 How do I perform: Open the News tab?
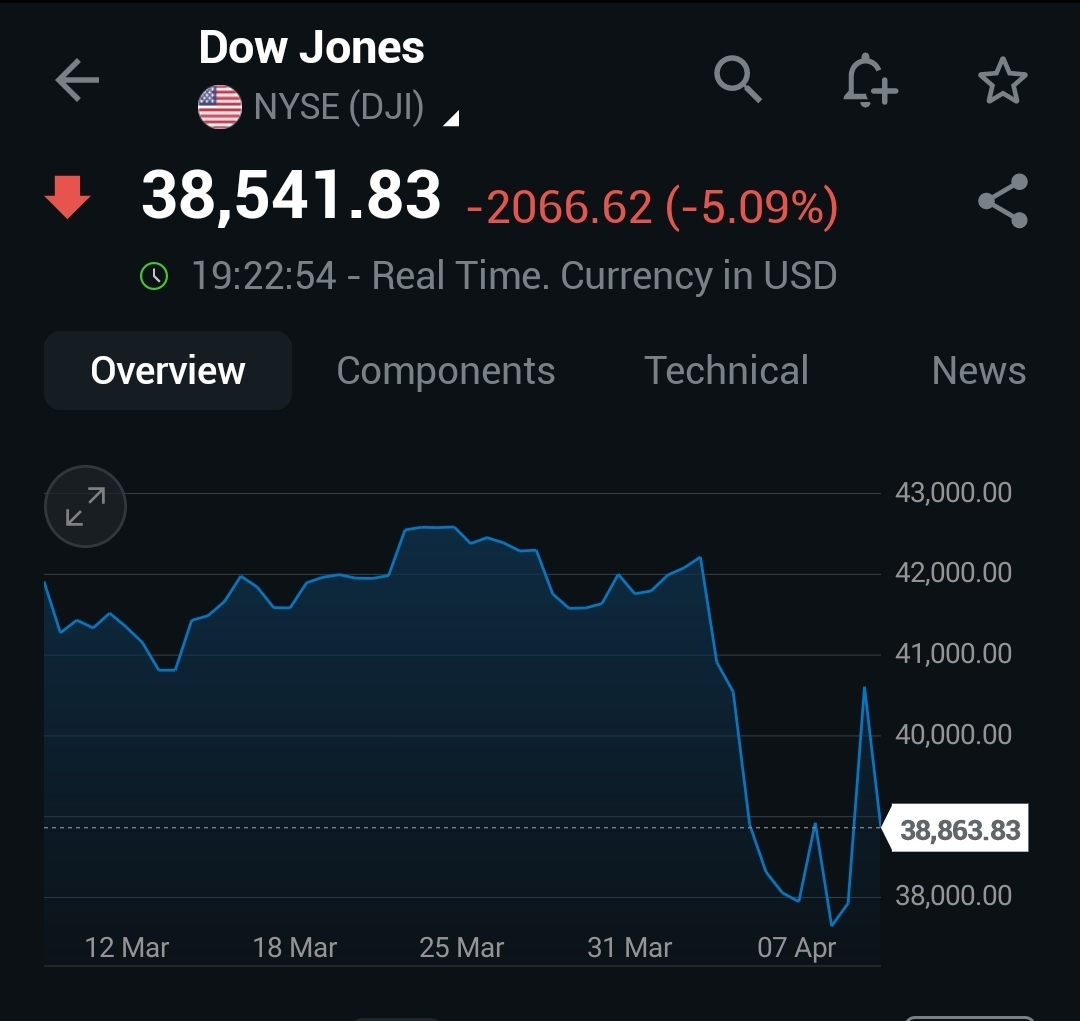(x=978, y=371)
